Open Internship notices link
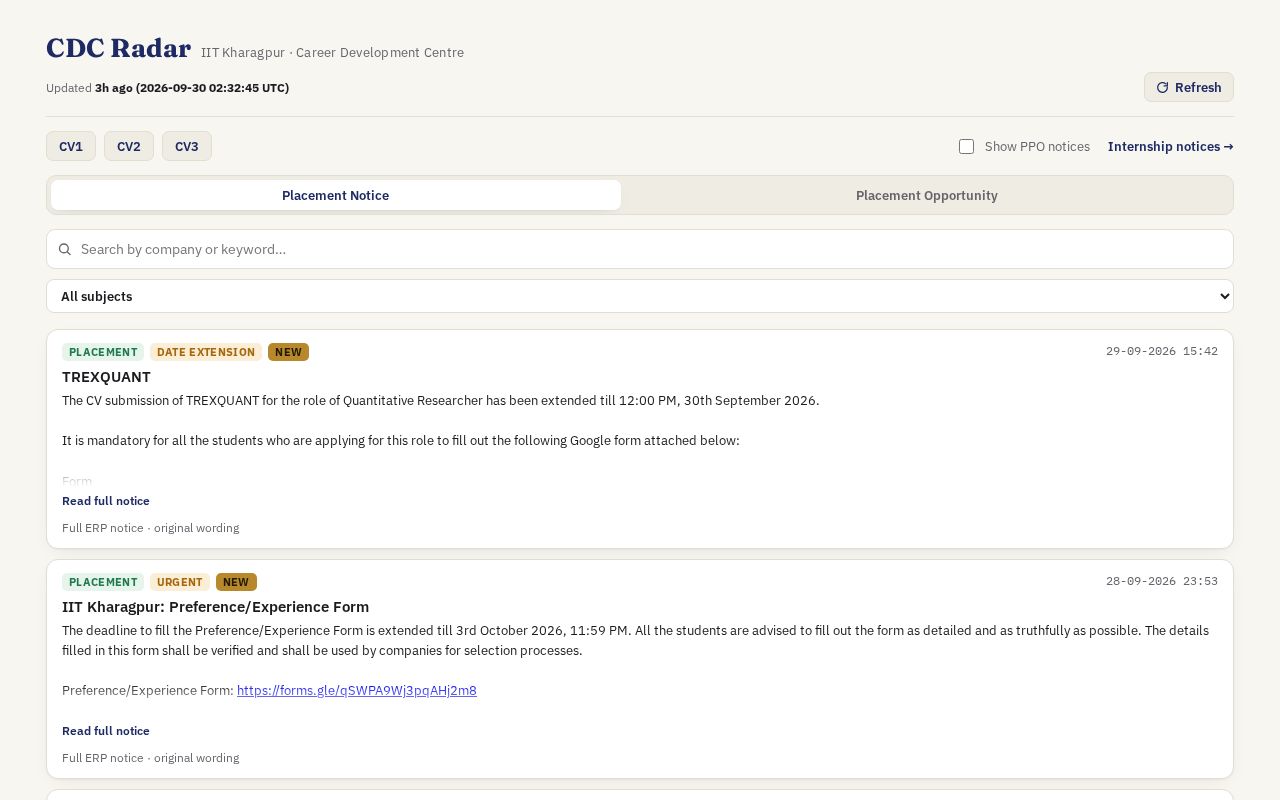This screenshot has height=800, width=1280. point(1170,146)
